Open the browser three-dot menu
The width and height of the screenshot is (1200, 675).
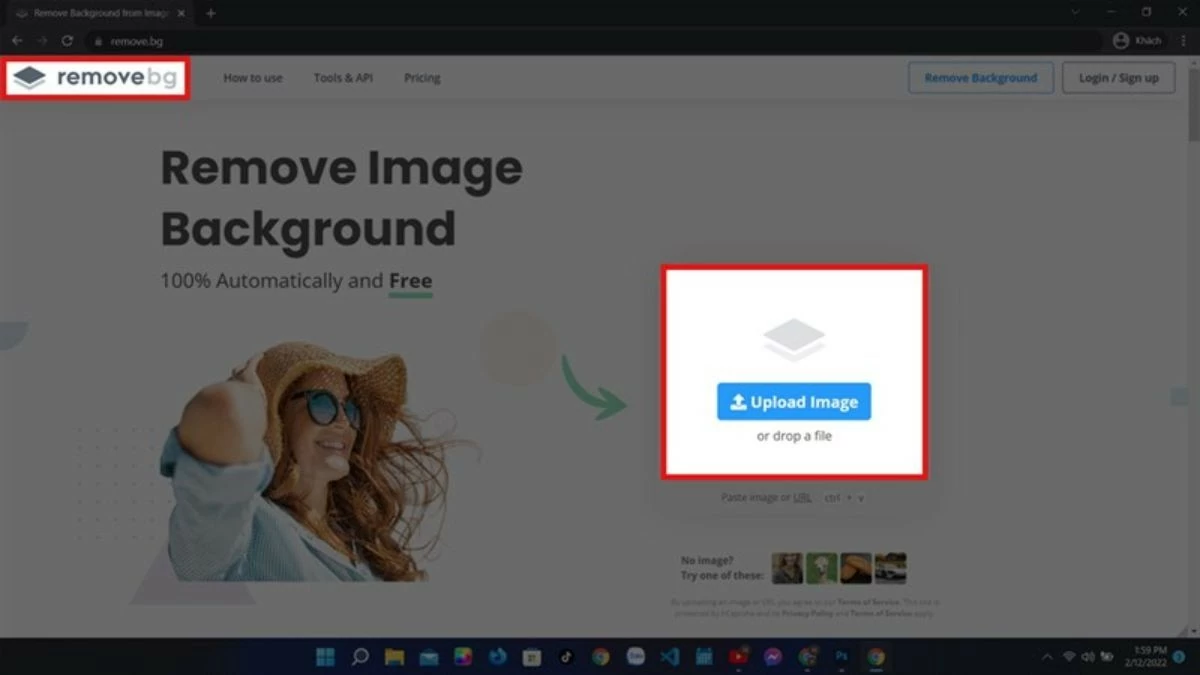coord(1184,40)
